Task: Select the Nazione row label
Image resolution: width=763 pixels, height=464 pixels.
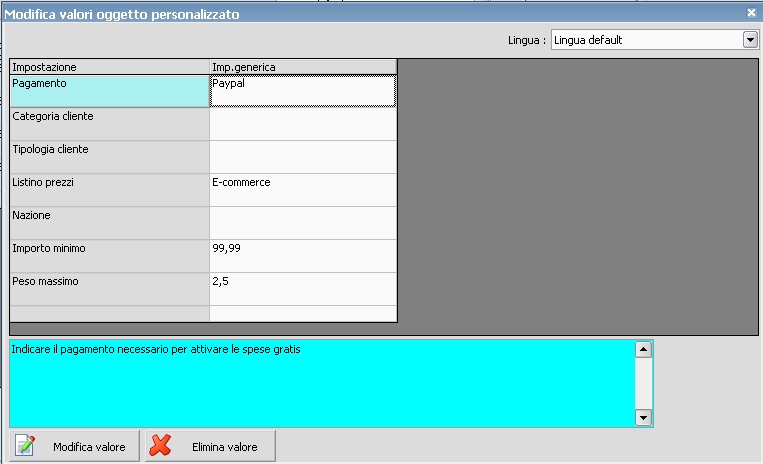Action: click(x=110, y=223)
